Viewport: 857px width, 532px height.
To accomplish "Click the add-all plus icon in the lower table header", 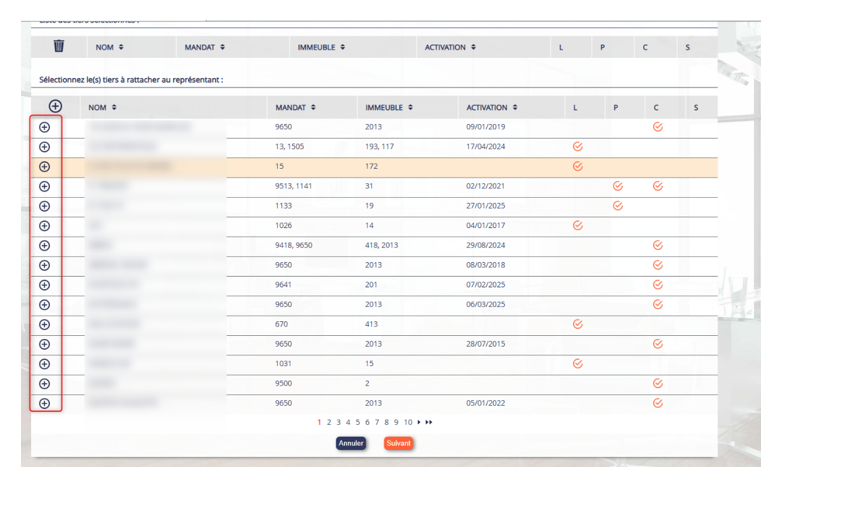I will coord(55,106).
